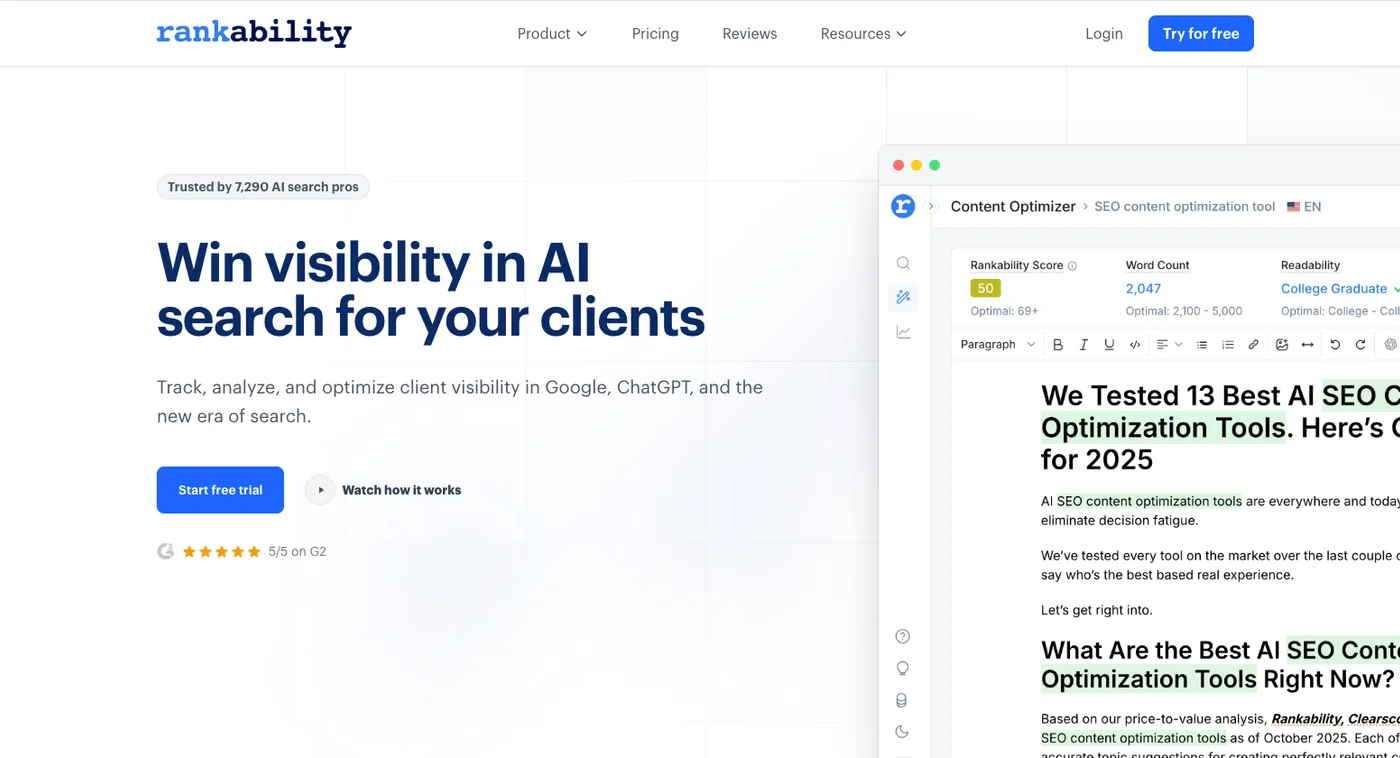Open the Paragraph style dropdown

pyautogui.click(x=997, y=344)
